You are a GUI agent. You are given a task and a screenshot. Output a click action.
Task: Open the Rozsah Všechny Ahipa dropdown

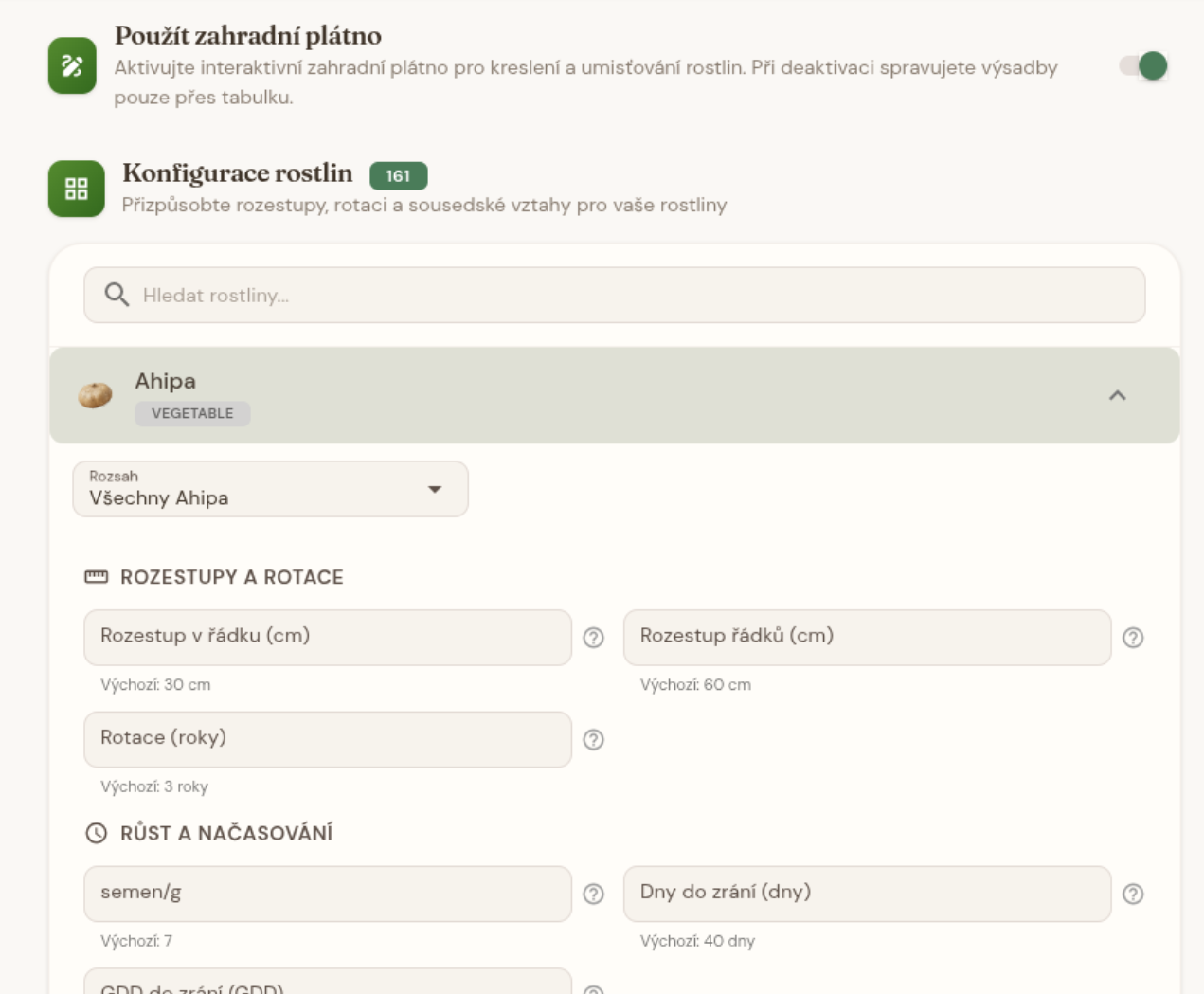(271, 489)
